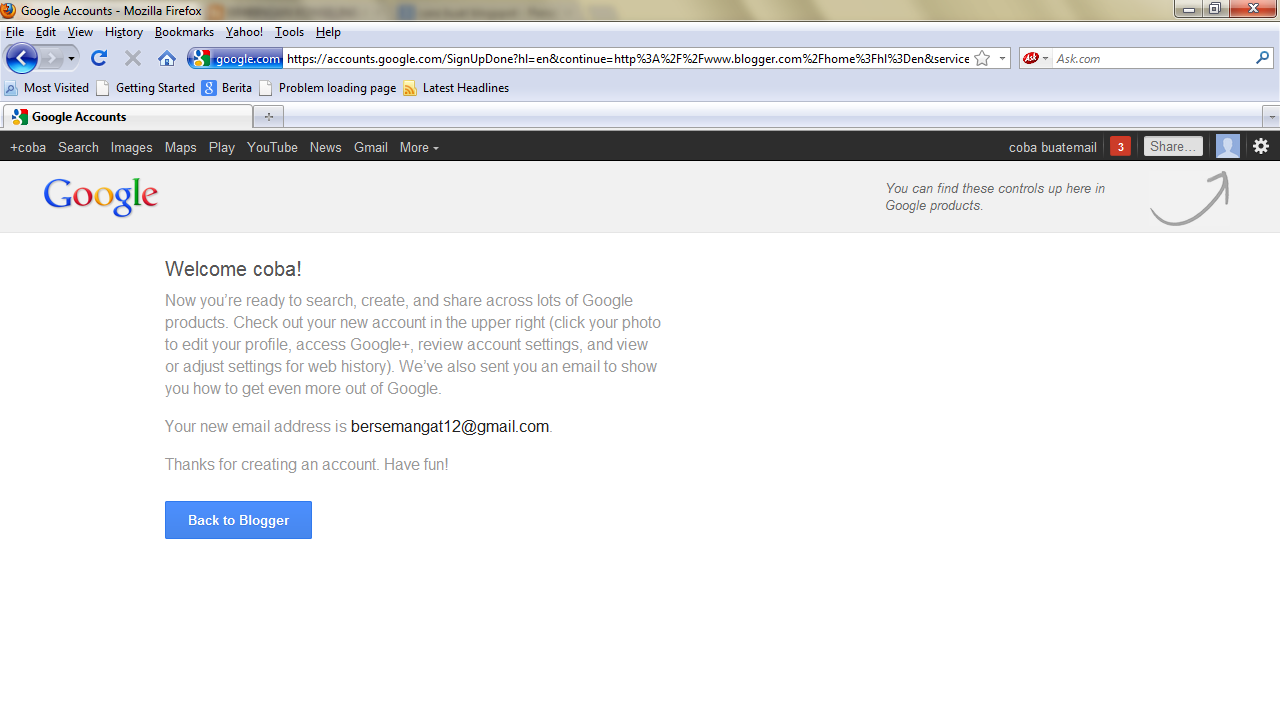
Task: Click the coba buatemail account name
Action: tap(1052, 147)
